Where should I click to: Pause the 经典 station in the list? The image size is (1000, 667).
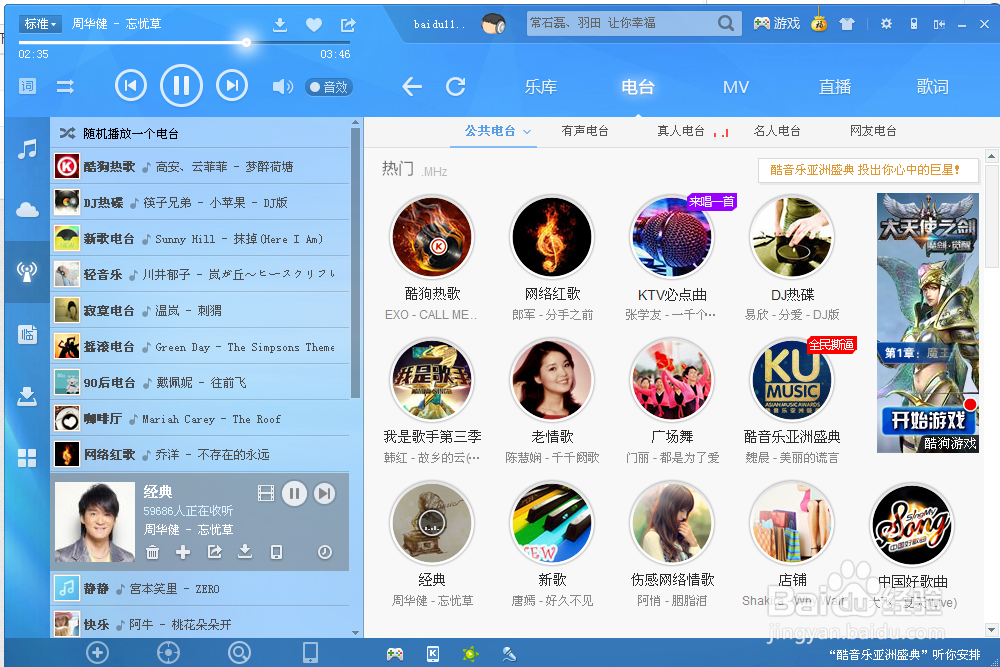pyautogui.click(x=294, y=493)
